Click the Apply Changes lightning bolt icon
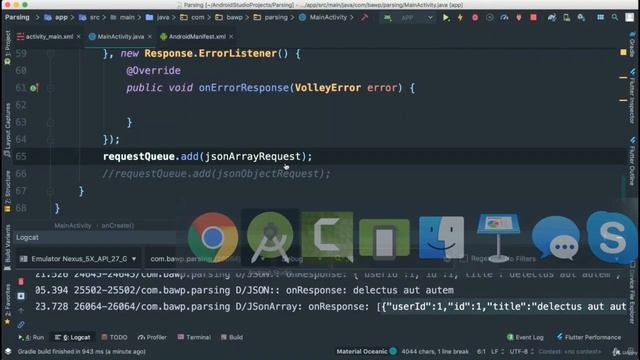 460,18
